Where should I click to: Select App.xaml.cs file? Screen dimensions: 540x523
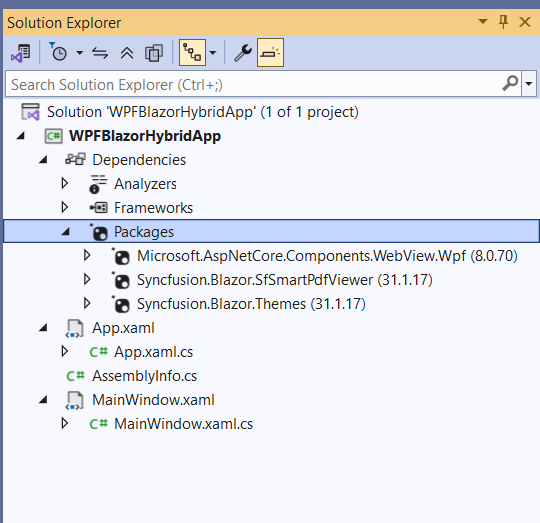(x=154, y=352)
